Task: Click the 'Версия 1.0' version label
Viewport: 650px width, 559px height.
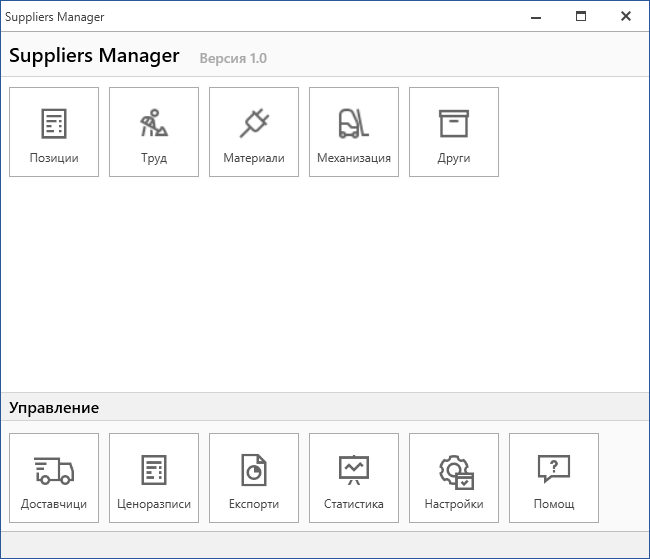Action: 233,58
